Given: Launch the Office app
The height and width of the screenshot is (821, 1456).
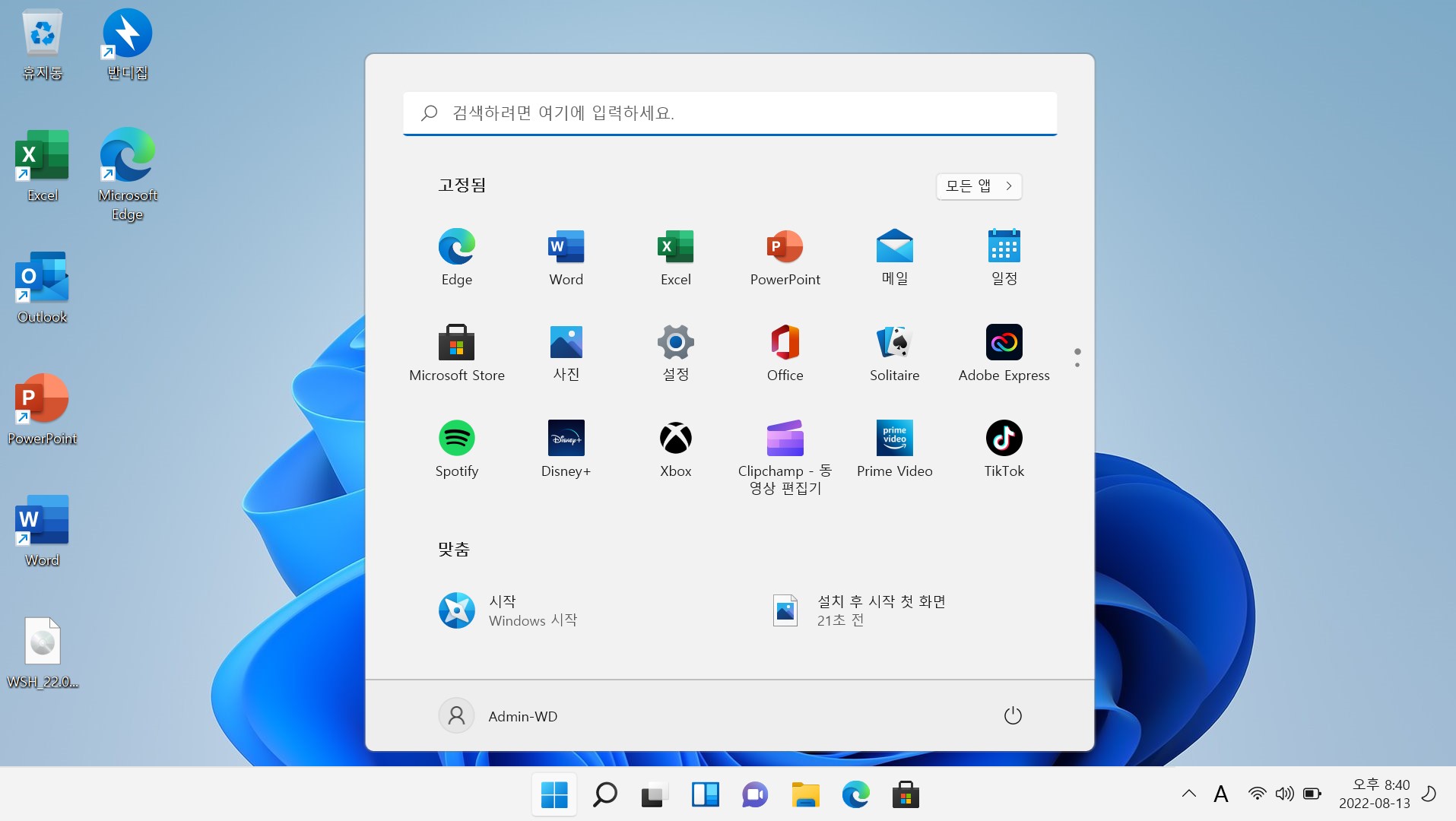Looking at the screenshot, I should 785,353.
